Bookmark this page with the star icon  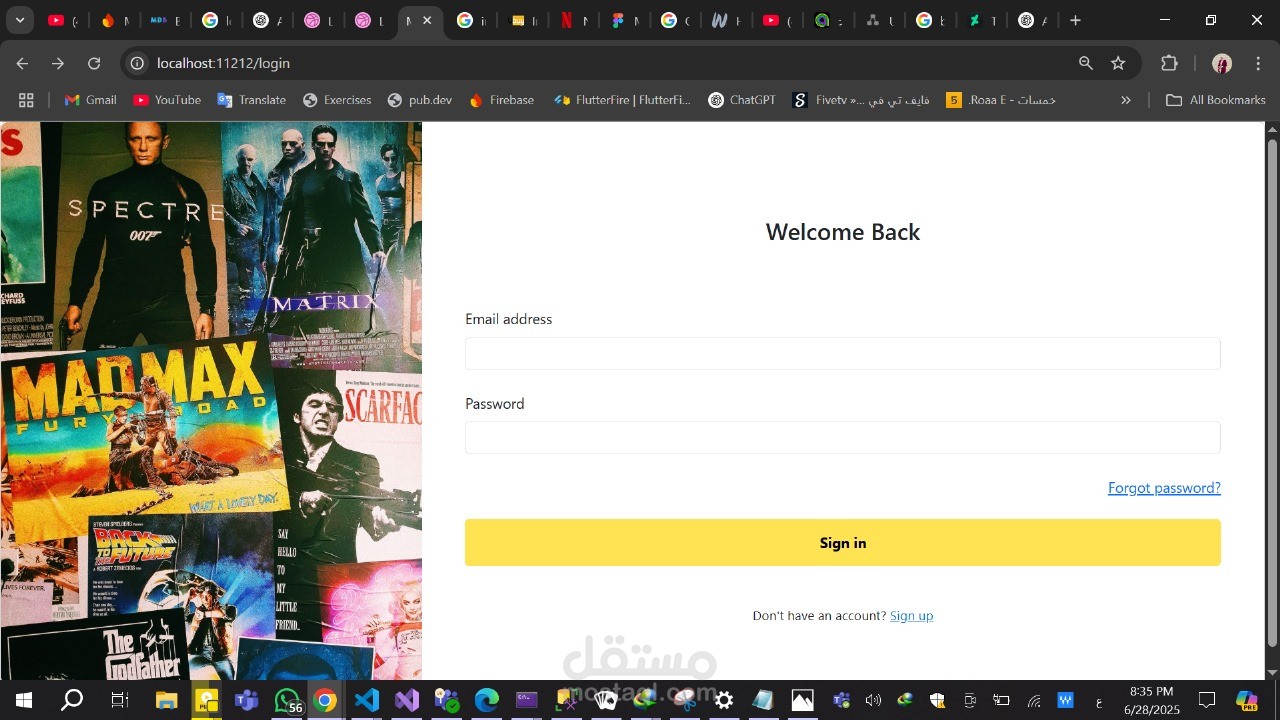1118,63
